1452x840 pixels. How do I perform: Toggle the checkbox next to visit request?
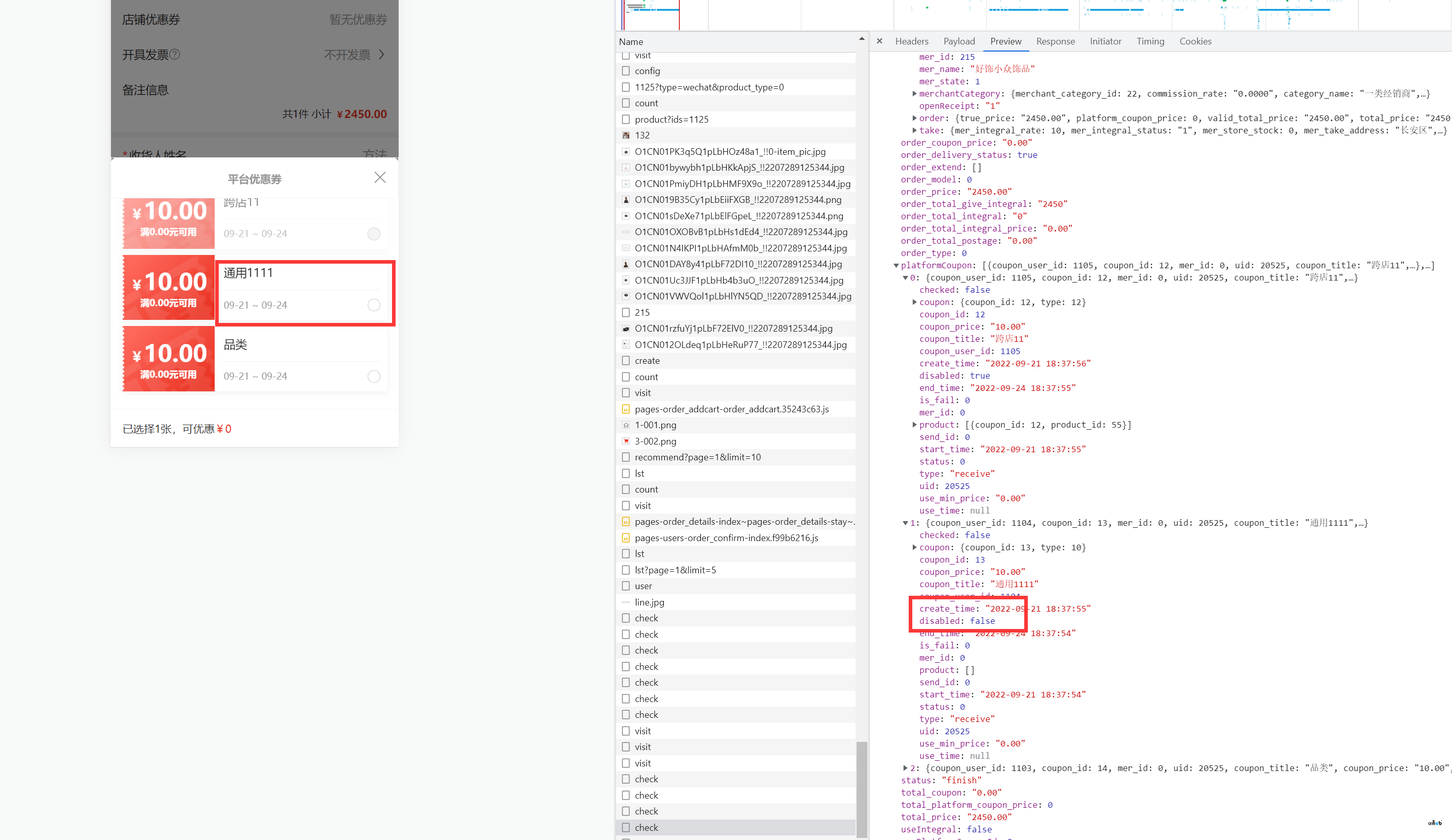tap(625, 55)
